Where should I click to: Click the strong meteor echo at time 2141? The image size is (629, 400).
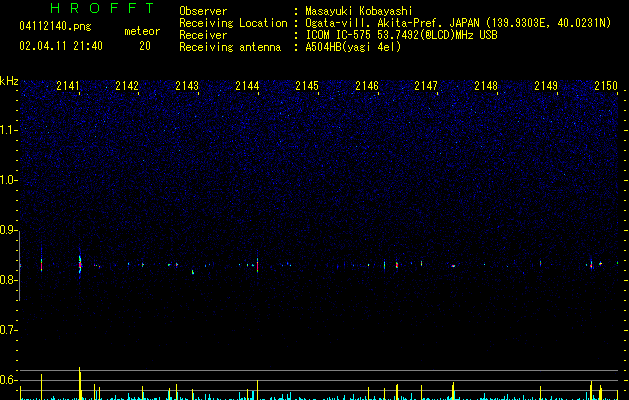click(80, 264)
